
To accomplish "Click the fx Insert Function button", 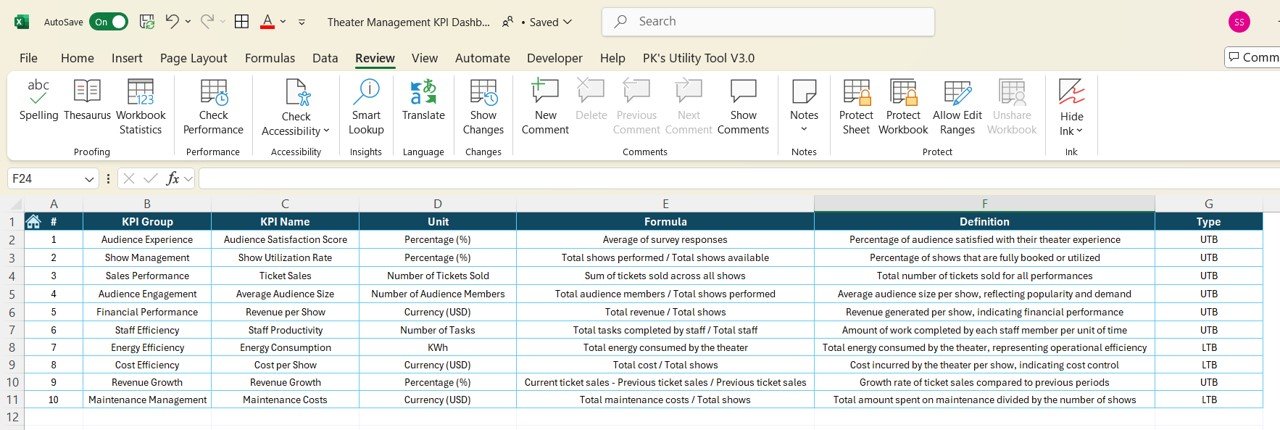I will tap(173, 178).
